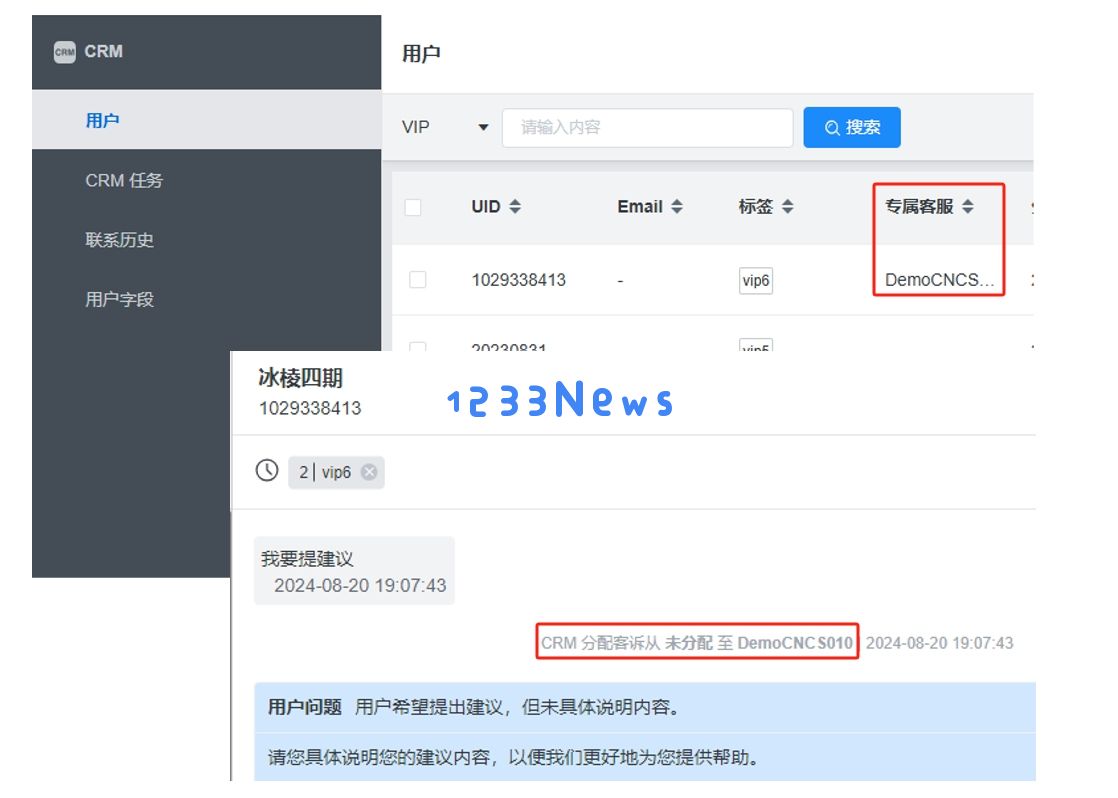Click the clock history icon
The image size is (1118, 798).
coord(267,471)
